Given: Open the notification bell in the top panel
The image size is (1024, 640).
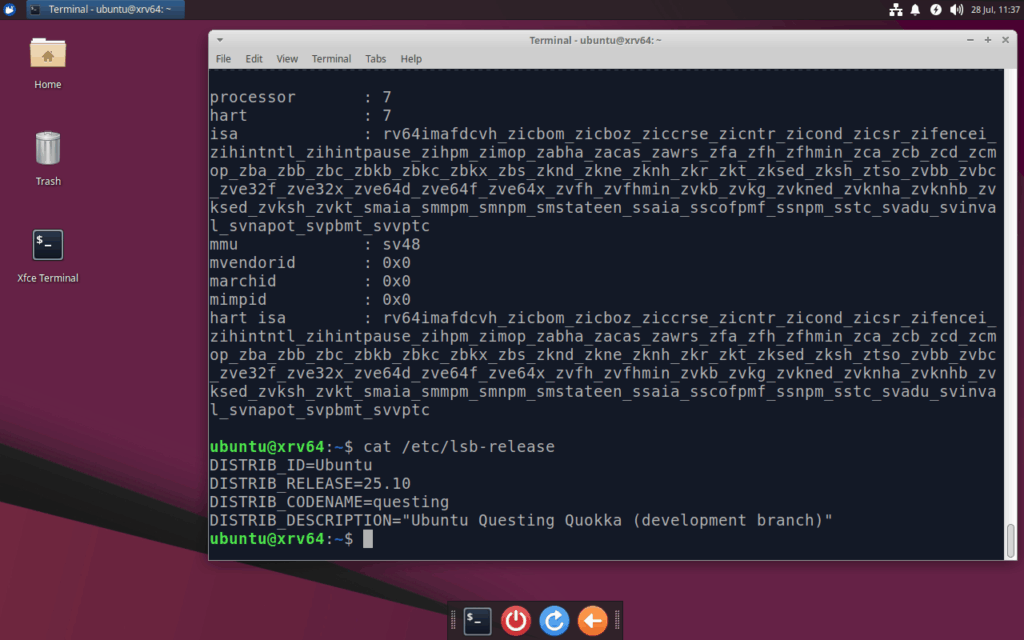Looking at the screenshot, I should pos(915,9).
